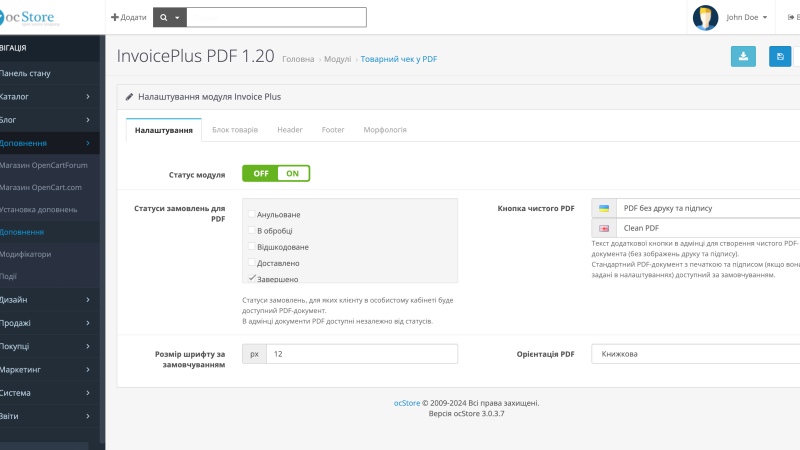Switch module status to ON

click(x=293, y=173)
